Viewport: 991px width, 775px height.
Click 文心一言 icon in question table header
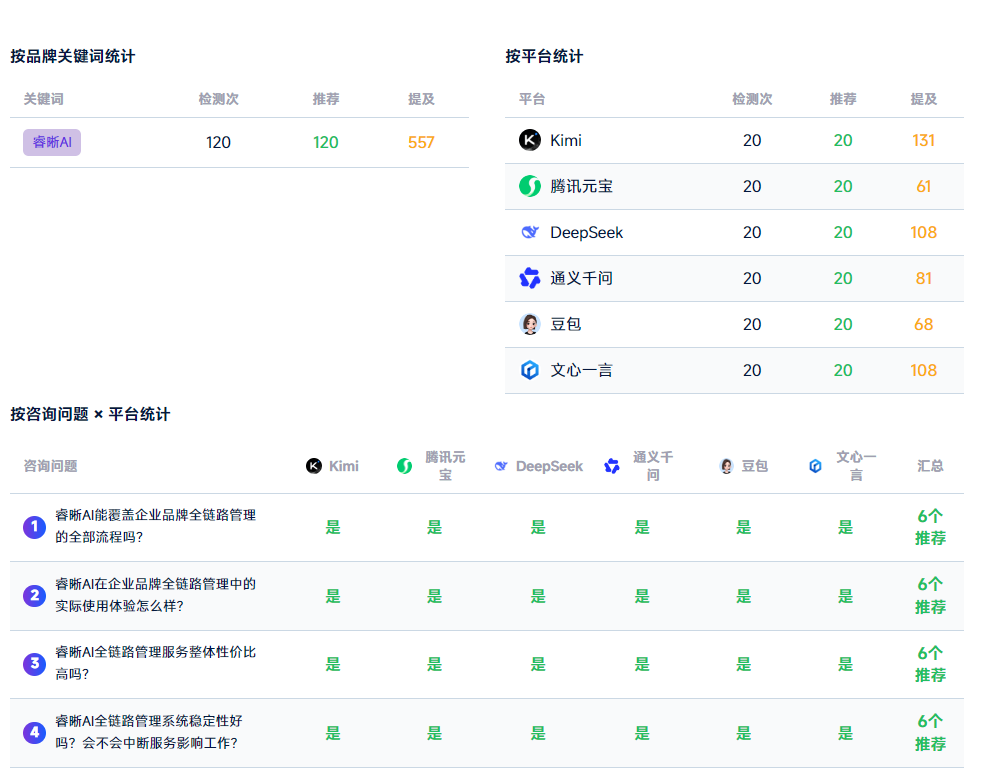pyautogui.click(x=815, y=466)
